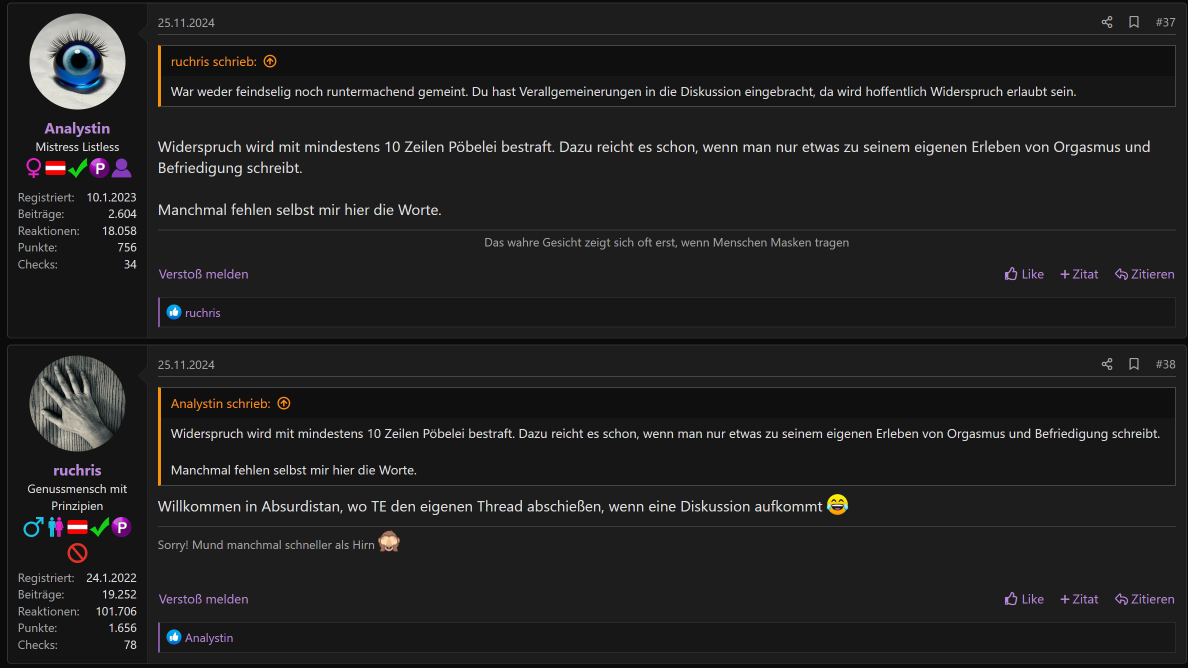Click ruchris's Reaktionen count 101.706
The width and height of the screenshot is (1188, 668).
pos(116,611)
